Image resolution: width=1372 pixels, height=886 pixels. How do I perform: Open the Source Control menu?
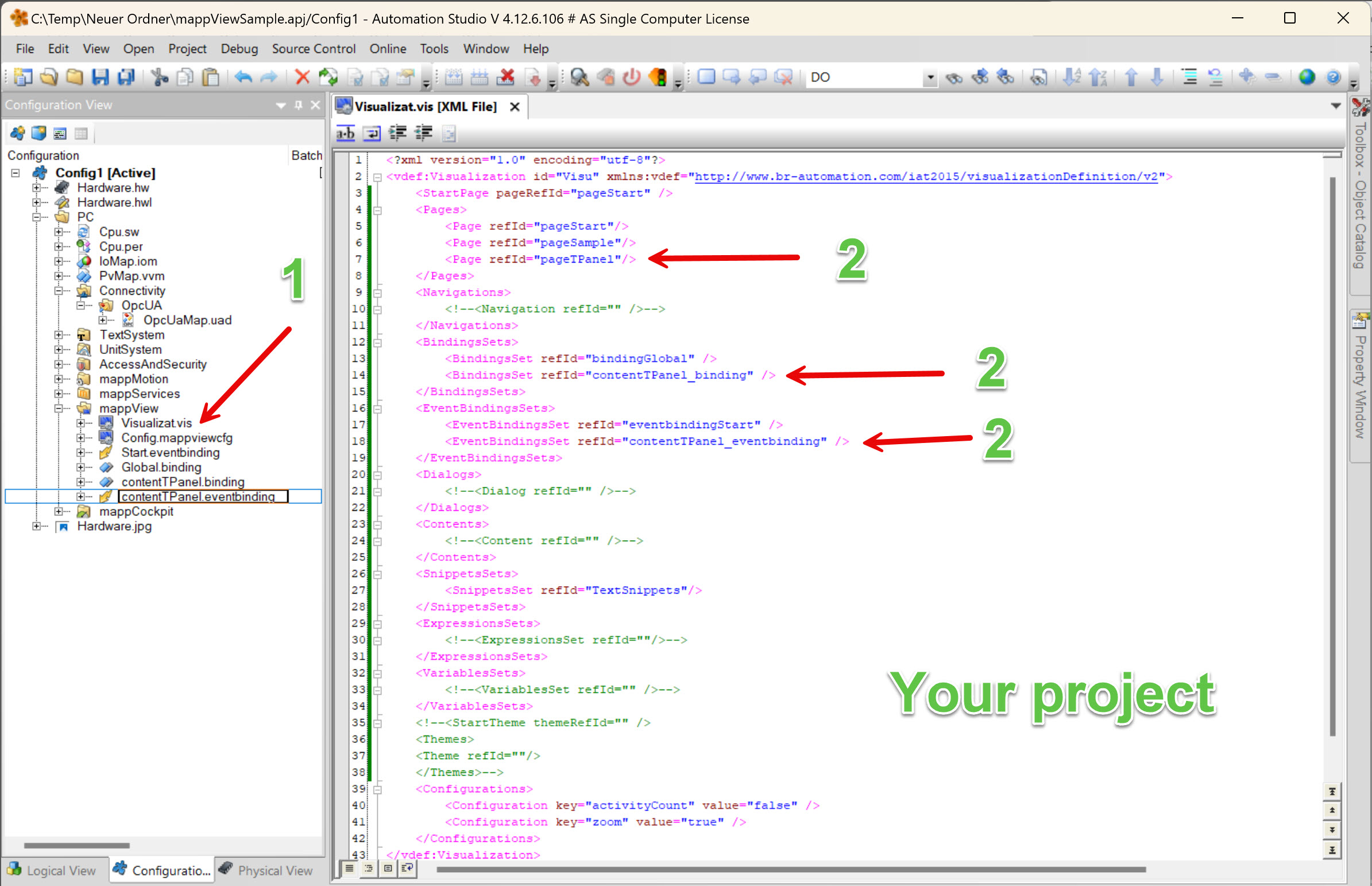click(x=314, y=49)
